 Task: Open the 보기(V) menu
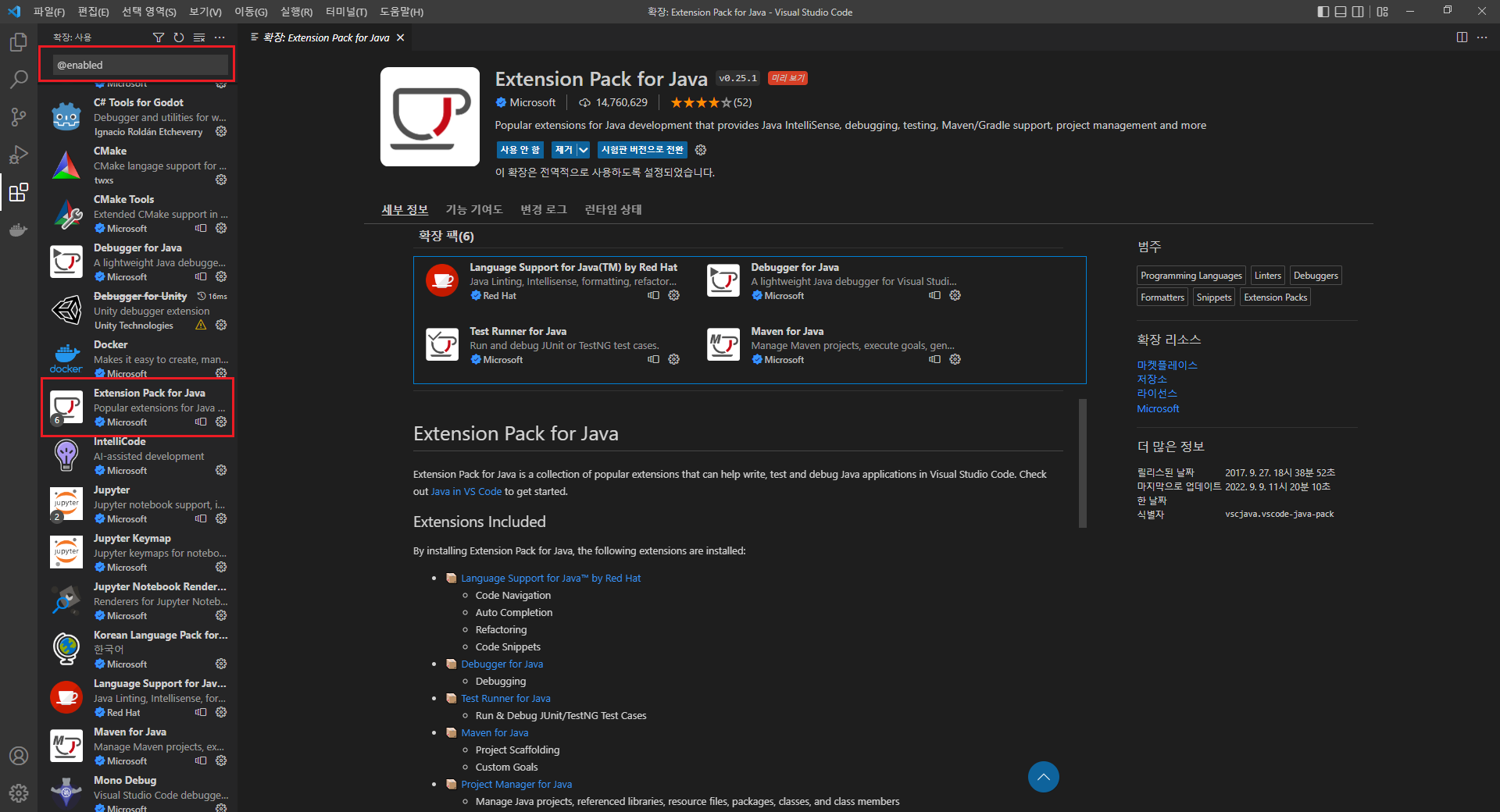click(205, 12)
